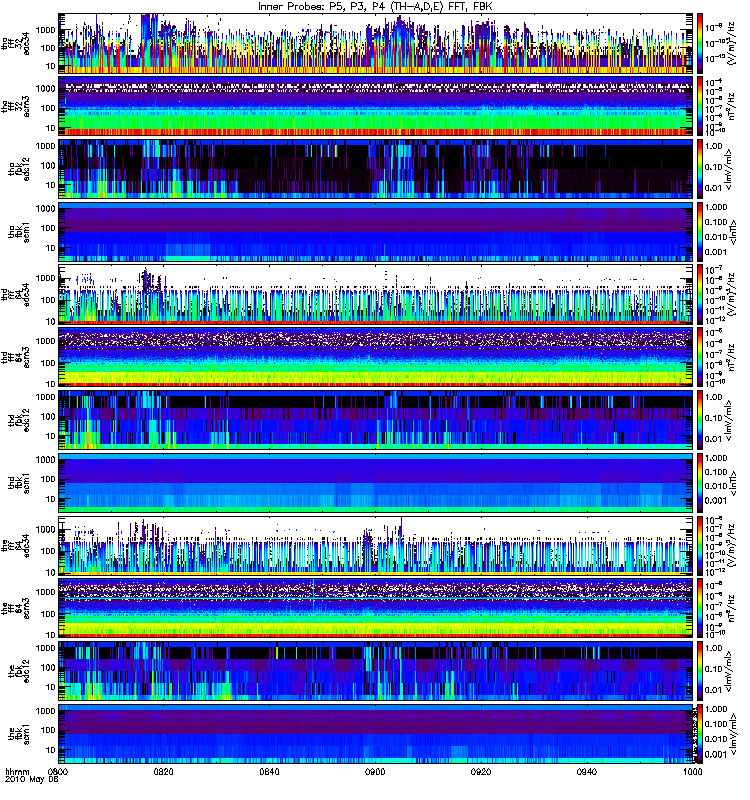Click the tha scm3 FFT spectrogram panel
The width and height of the screenshot is (750, 800).
coord(376,107)
